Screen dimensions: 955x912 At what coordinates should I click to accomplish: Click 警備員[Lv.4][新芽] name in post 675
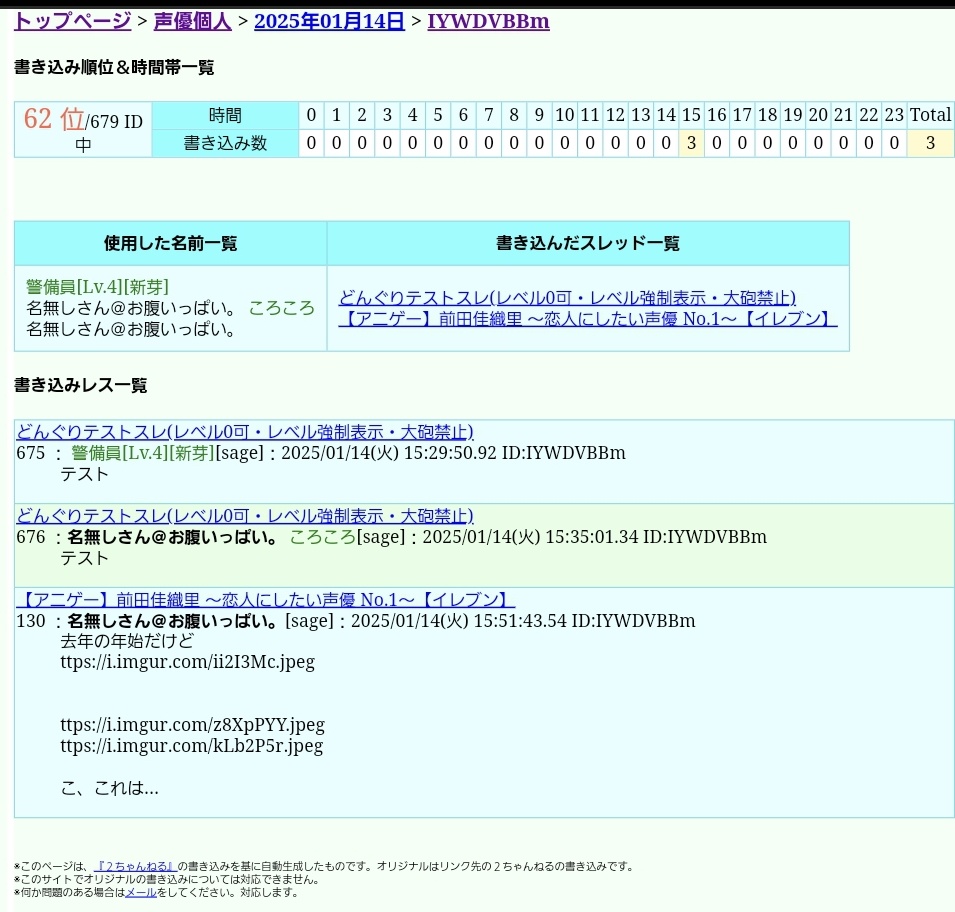click(x=143, y=453)
